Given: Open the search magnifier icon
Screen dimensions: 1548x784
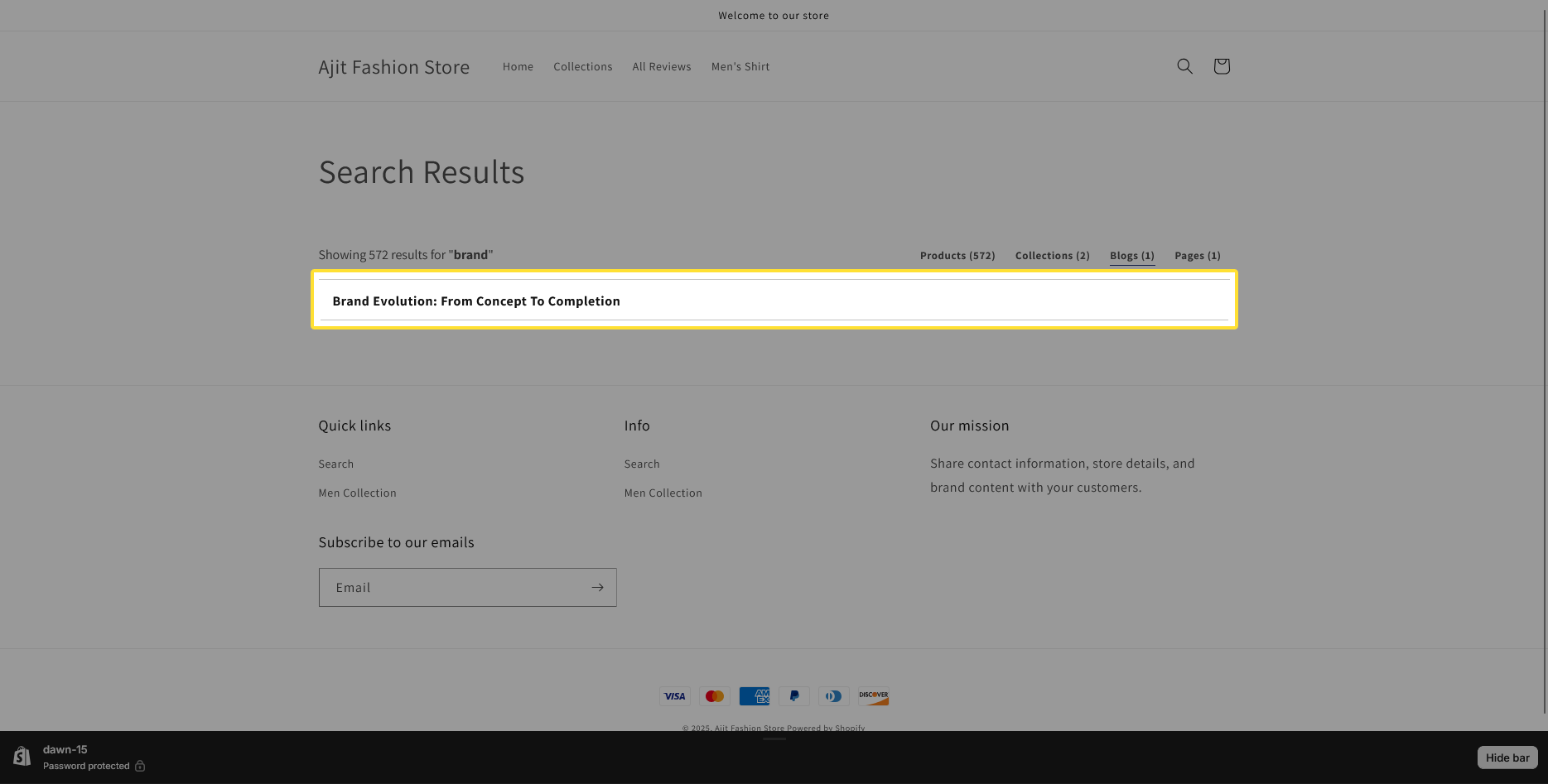Looking at the screenshot, I should coord(1184,66).
